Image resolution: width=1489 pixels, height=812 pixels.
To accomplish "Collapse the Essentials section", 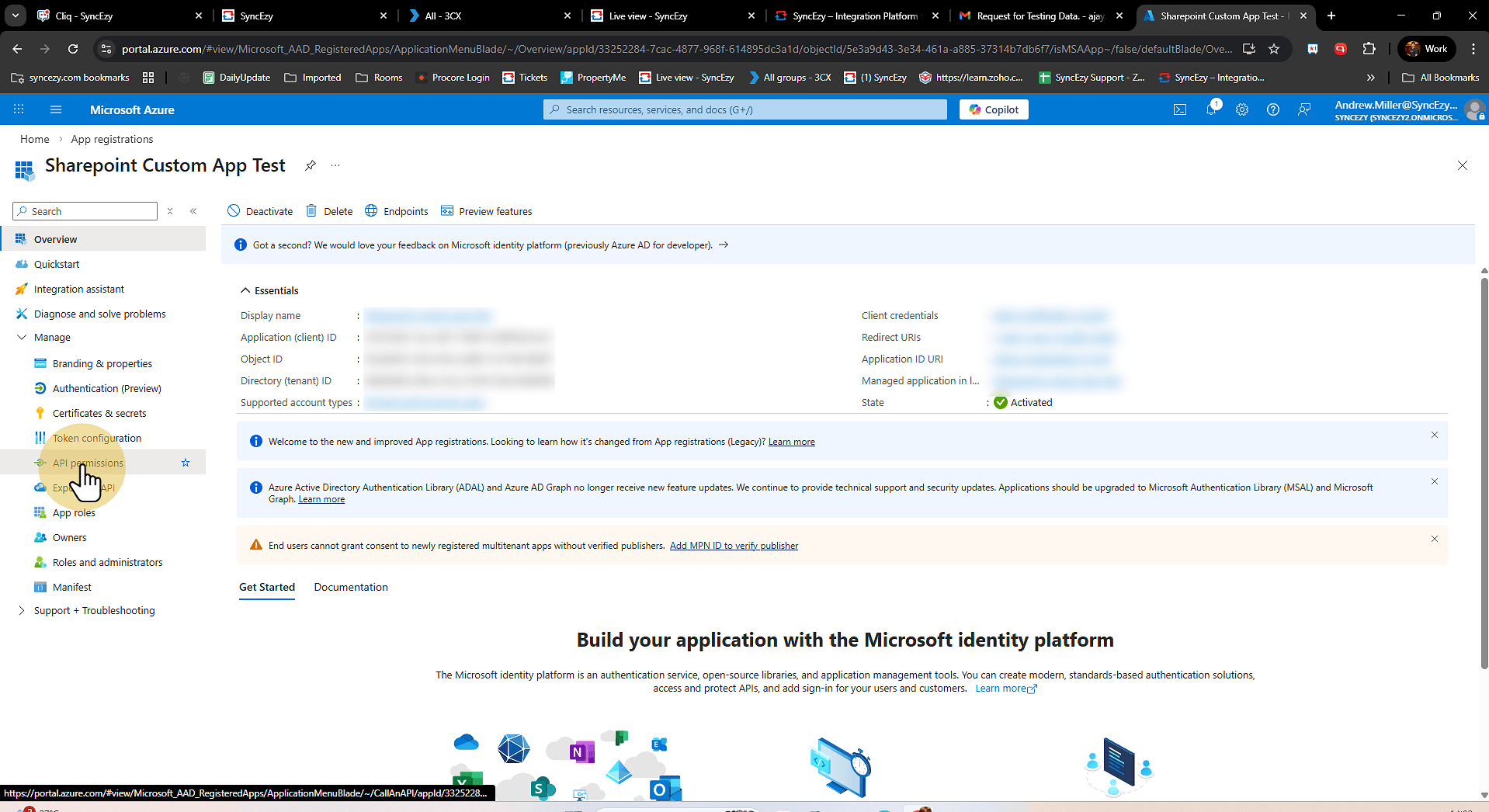I will point(245,290).
